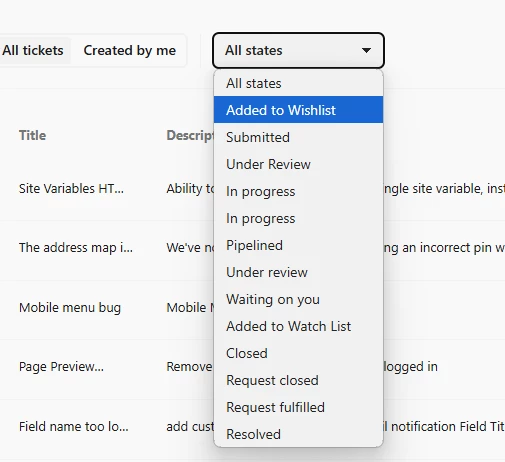Choose Added to Wishlist option

pyautogui.click(x=298, y=110)
